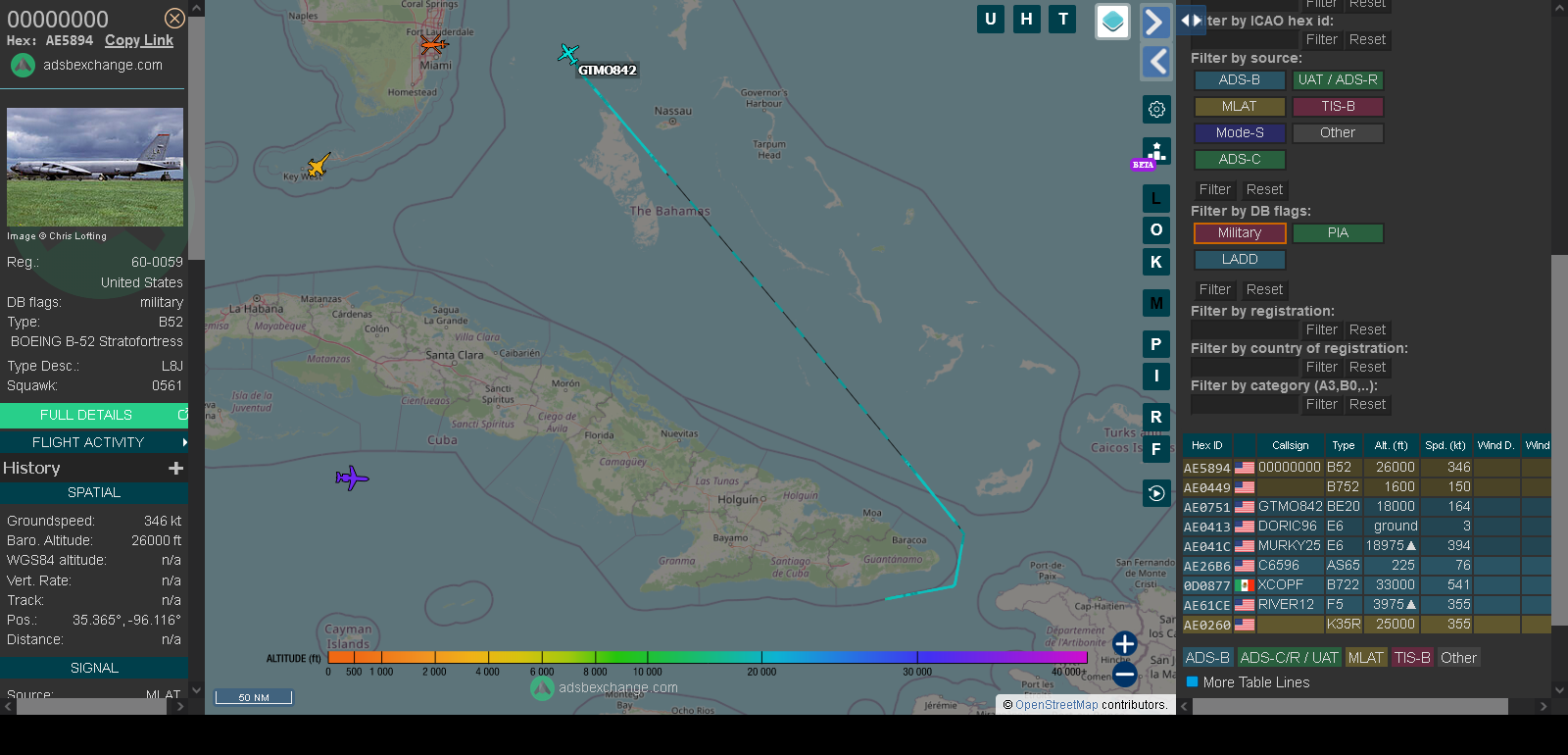Sort table by Callsign column
This screenshot has width=1568, height=755.
[x=1291, y=445]
